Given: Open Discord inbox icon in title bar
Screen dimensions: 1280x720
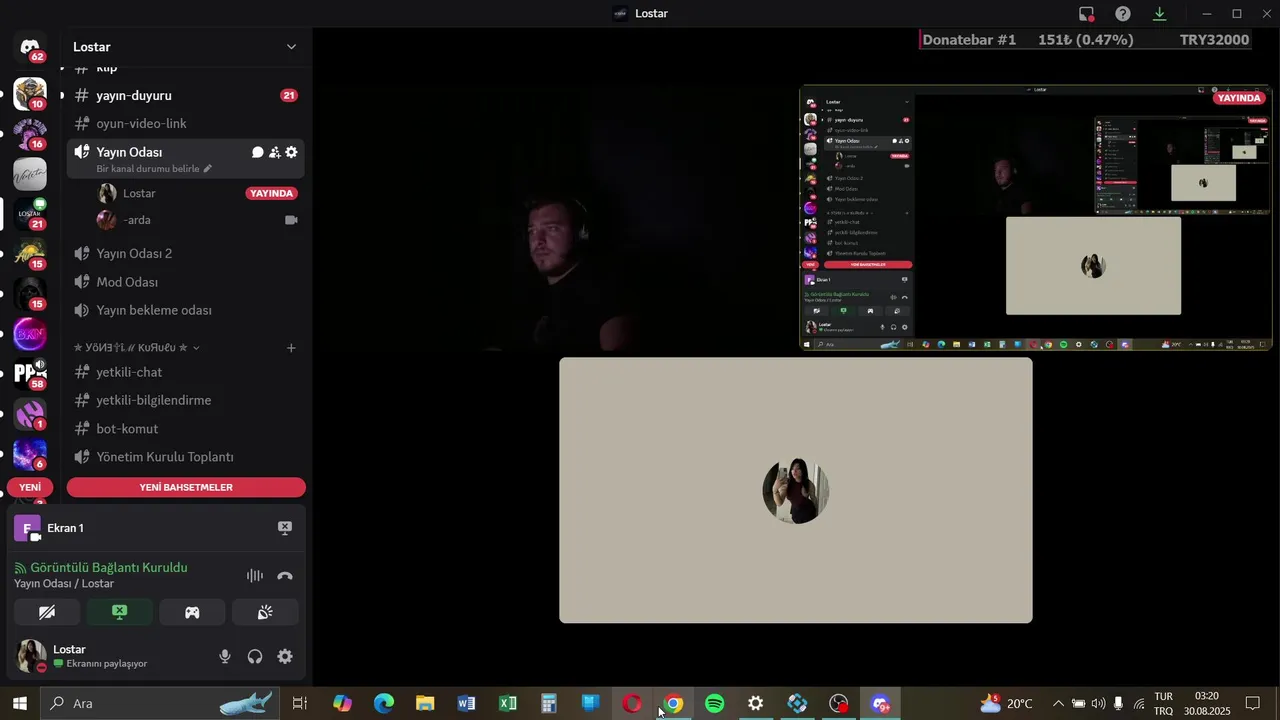Looking at the screenshot, I should coord(1086,14).
